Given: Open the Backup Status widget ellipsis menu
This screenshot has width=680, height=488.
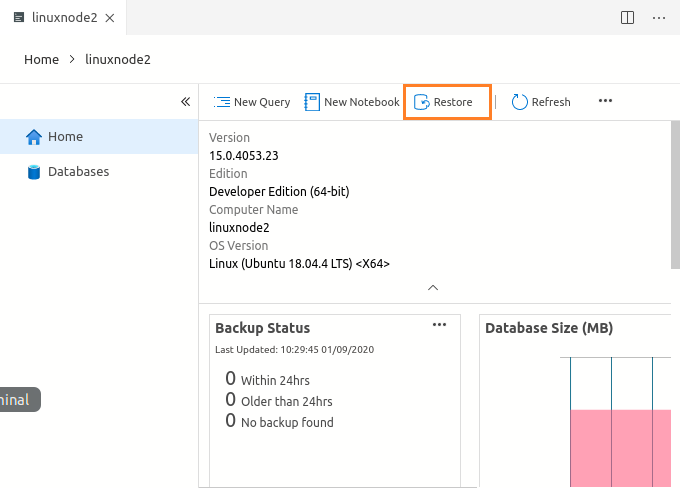Looking at the screenshot, I should click(439, 325).
